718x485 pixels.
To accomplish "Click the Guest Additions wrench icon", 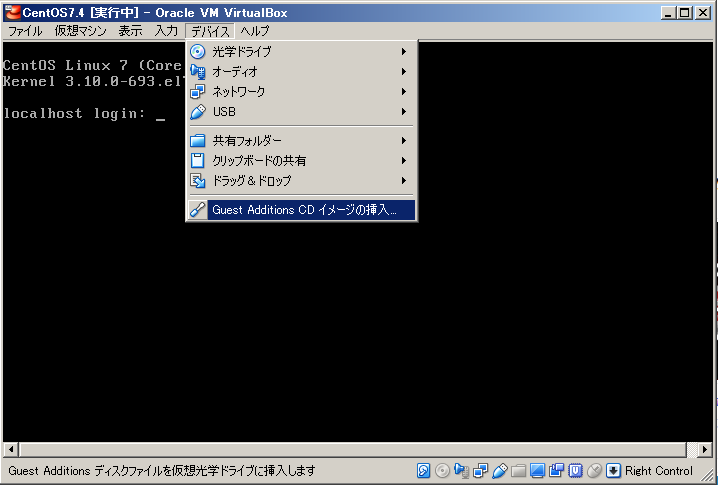I will (197, 210).
